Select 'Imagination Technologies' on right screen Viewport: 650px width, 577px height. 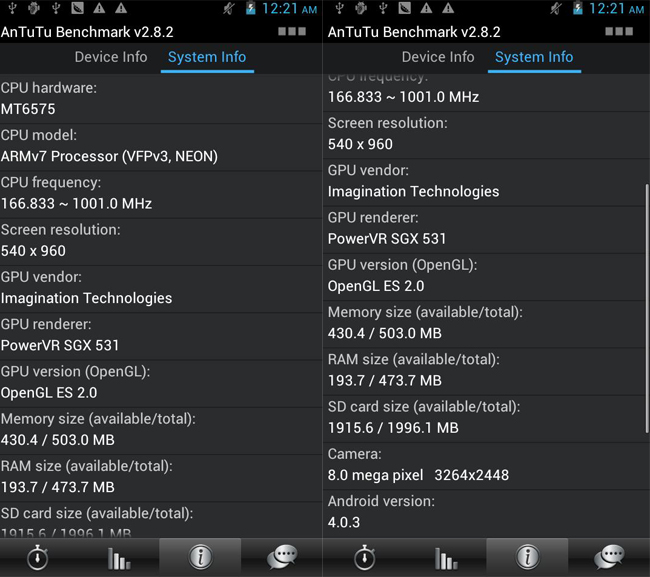point(413,192)
